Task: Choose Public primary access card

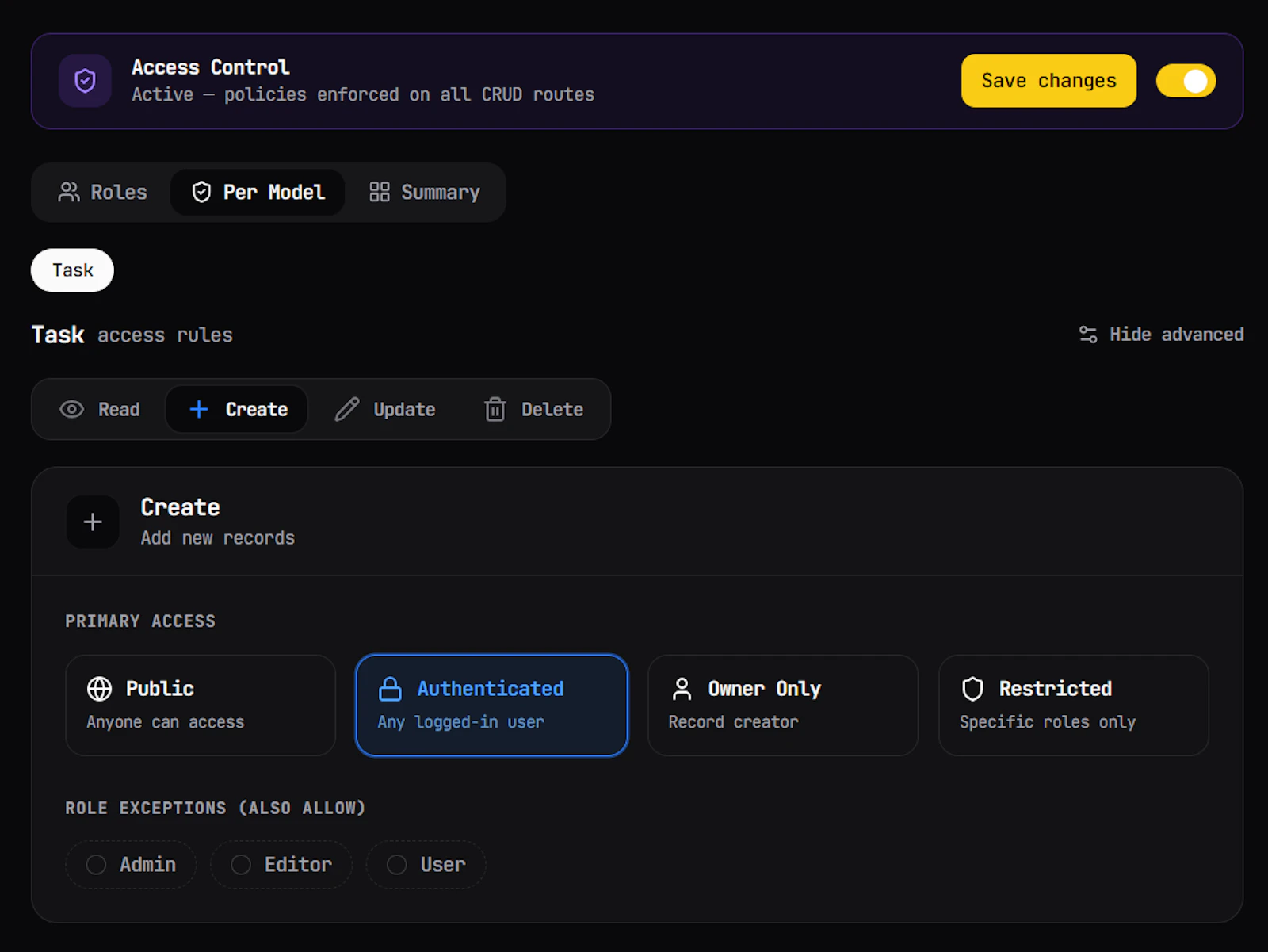Action: (201, 705)
